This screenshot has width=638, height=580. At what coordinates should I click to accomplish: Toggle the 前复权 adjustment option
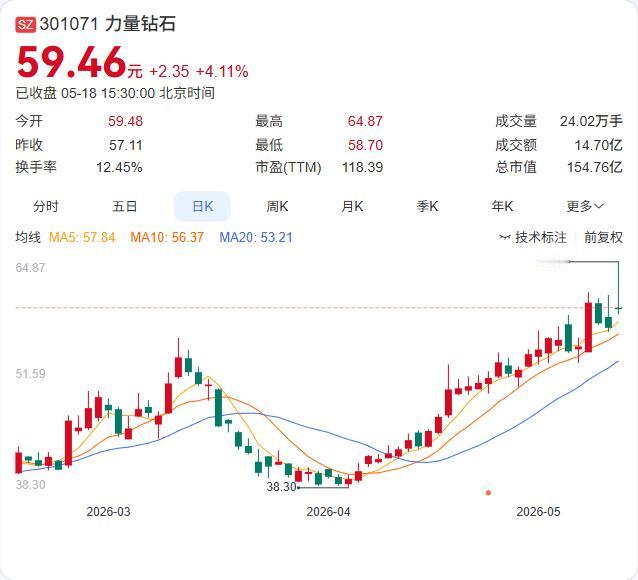[603, 237]
